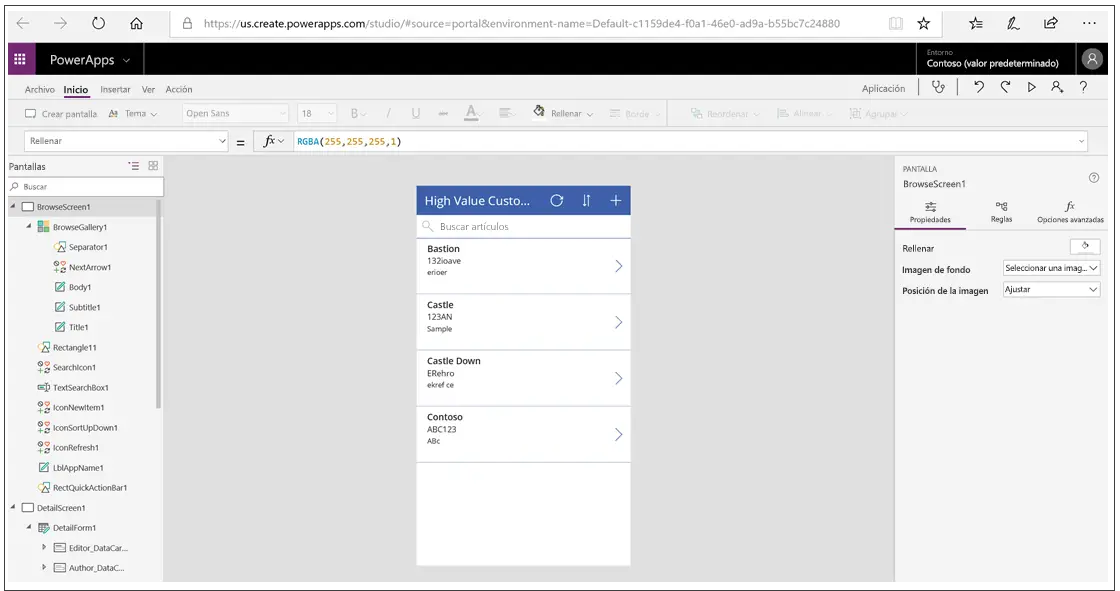This screenshot has height=591, width=1120.
Task: Select LblAppName1 in tree
Action: click(x=78, y=467)
